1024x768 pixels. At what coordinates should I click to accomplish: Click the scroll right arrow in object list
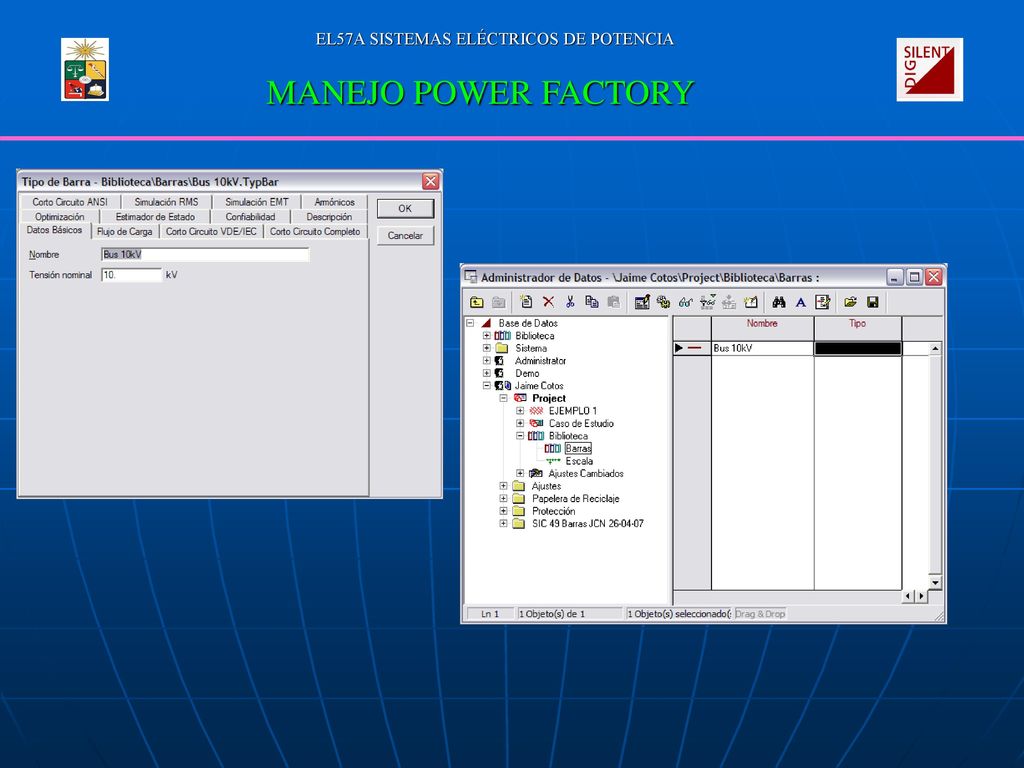tap(922, 596)
